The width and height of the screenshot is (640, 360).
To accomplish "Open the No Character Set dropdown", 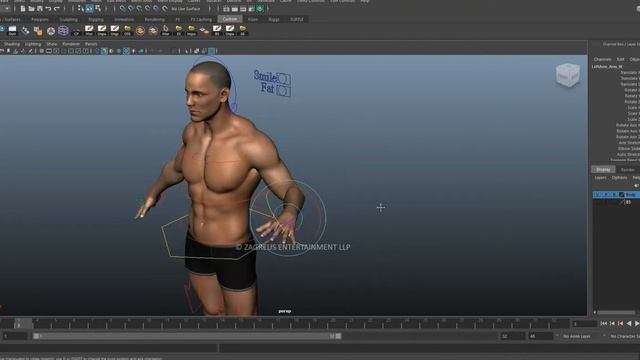I will (x=624, y=336).
